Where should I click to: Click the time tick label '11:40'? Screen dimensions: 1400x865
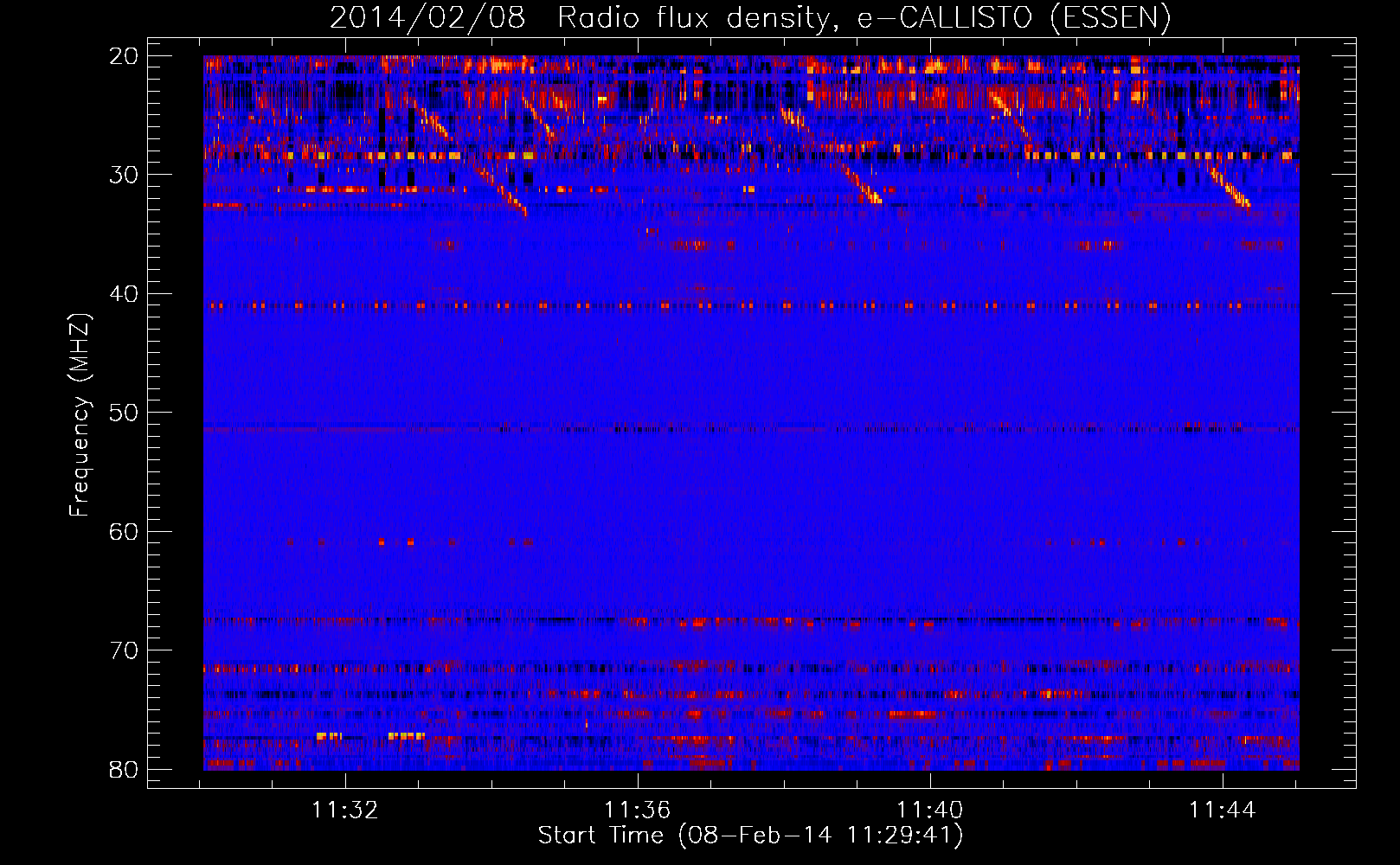tap(930, 811)
